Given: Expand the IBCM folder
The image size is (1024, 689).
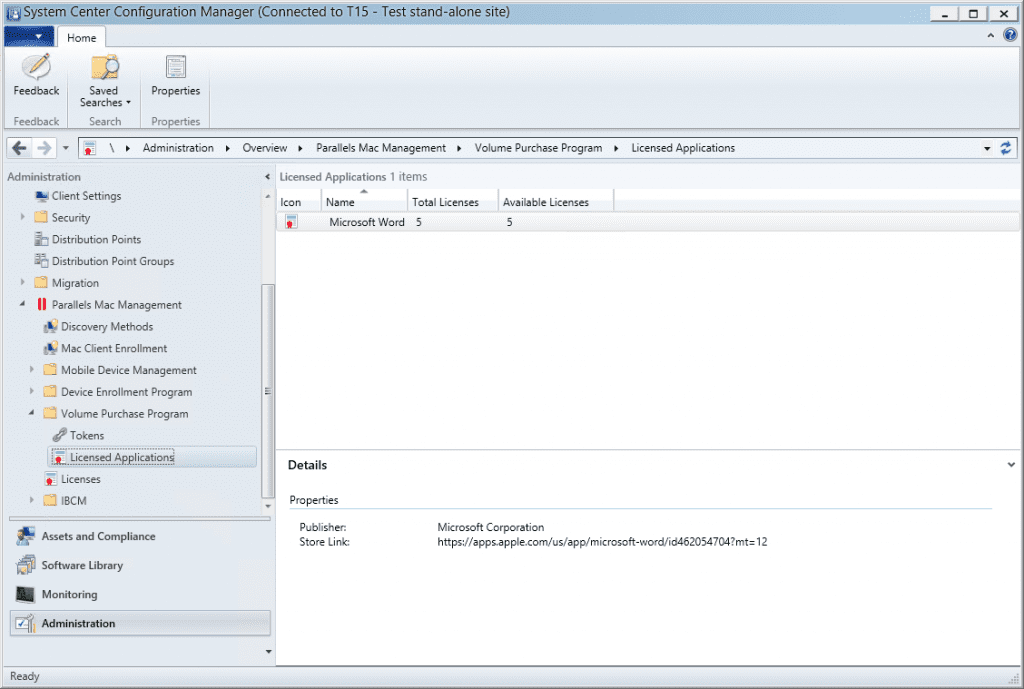Looking at the screenshot, I should [31, 501].
